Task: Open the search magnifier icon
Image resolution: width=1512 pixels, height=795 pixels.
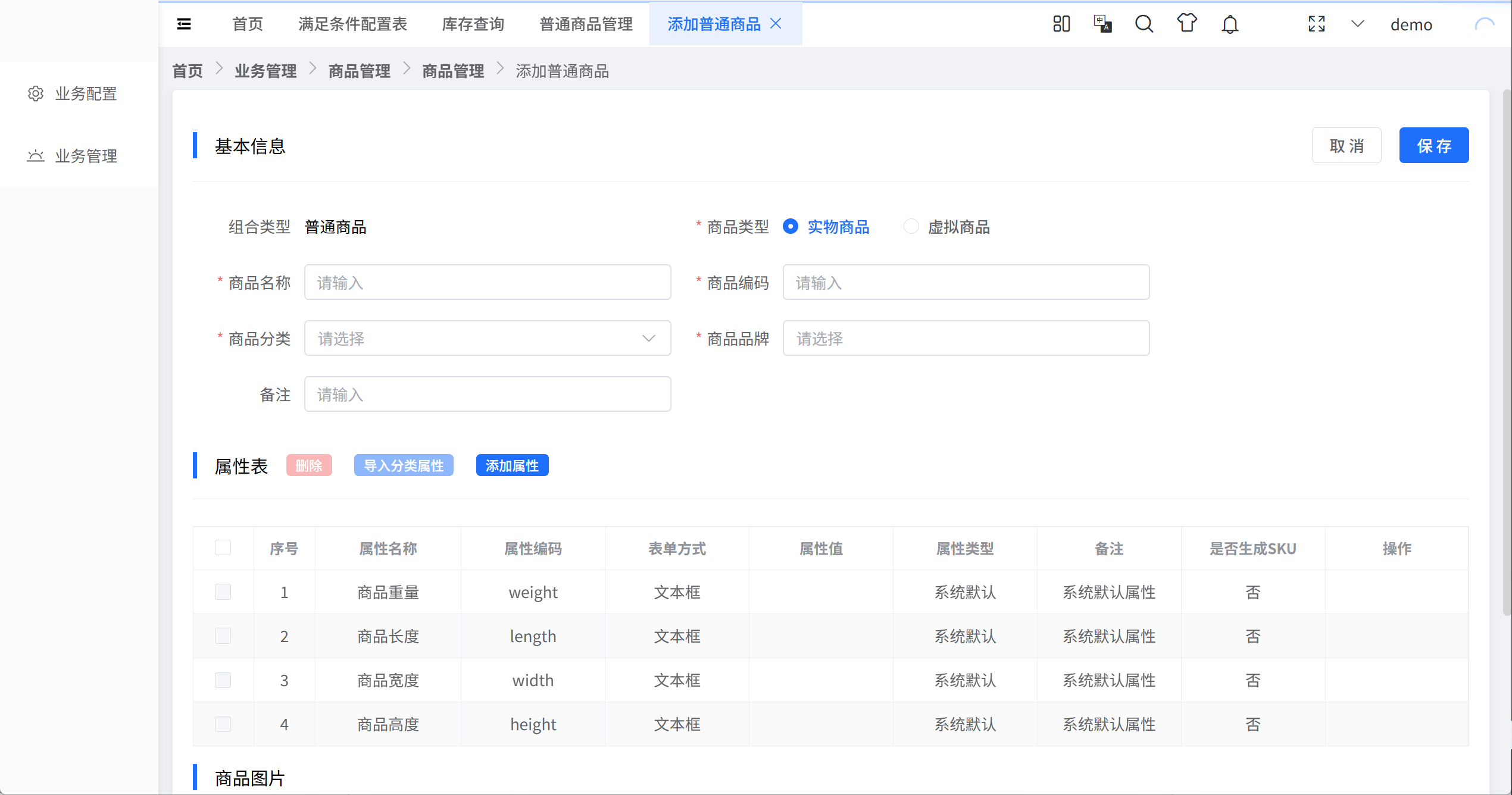Action: pos(1144,24)
